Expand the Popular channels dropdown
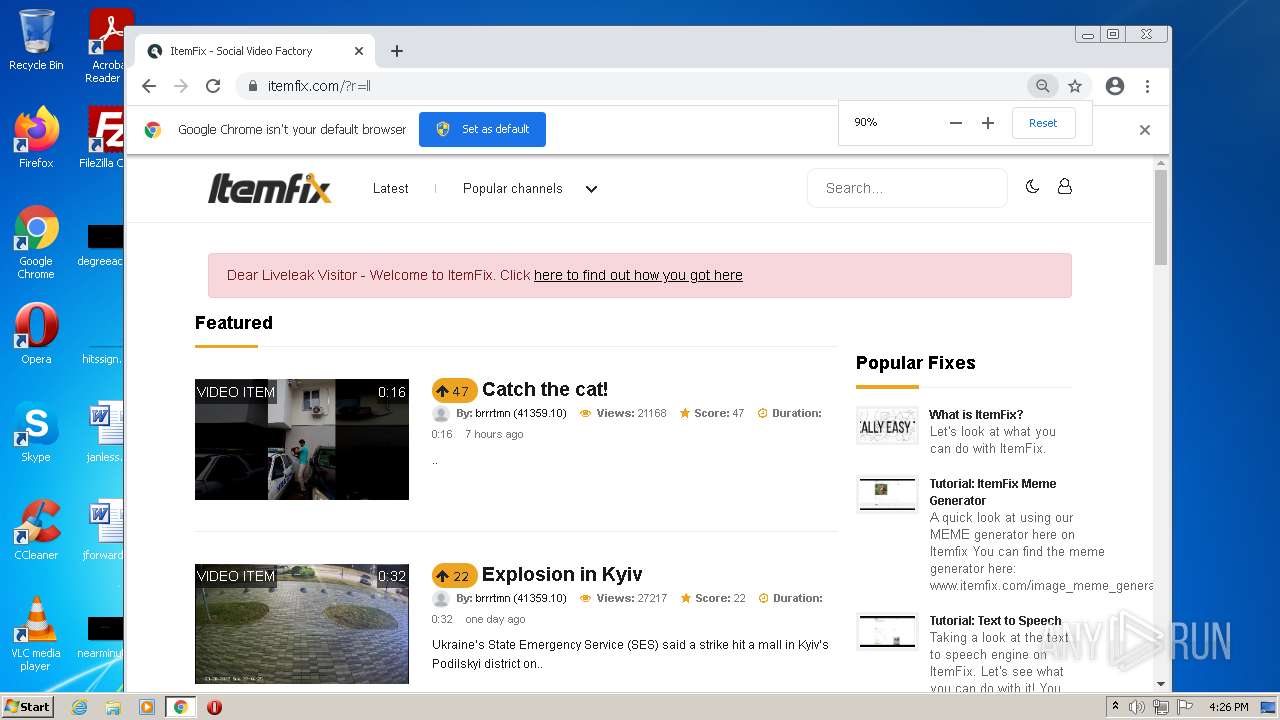The height and width of the screenshot is (720, 1280). click(530, 188)
